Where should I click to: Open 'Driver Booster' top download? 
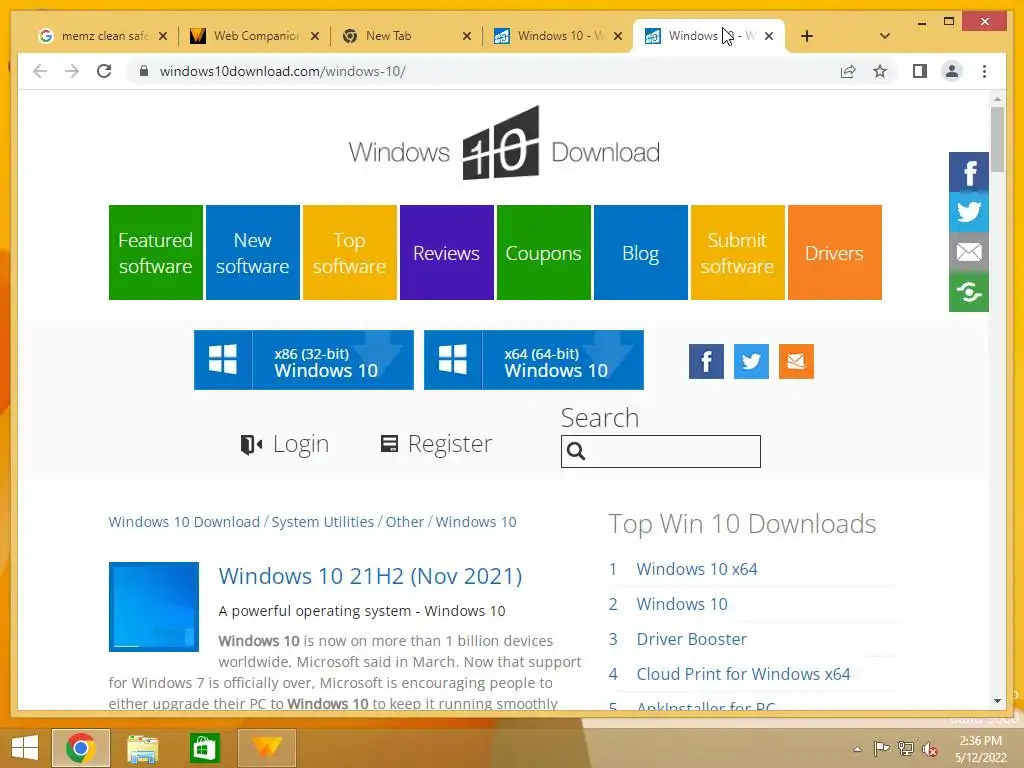coord(692,639)
